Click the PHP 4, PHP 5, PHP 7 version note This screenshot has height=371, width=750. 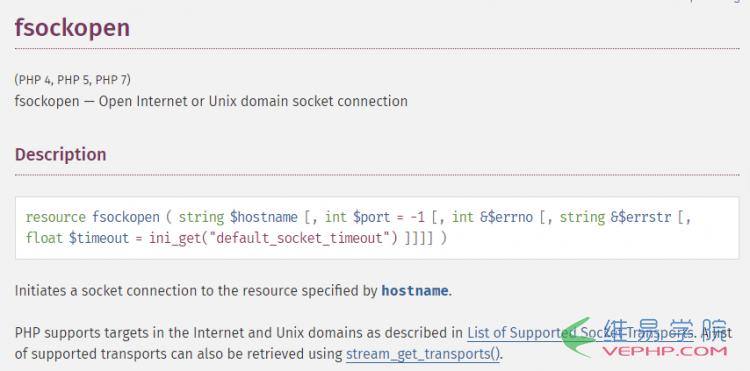[x=72, y=80]
